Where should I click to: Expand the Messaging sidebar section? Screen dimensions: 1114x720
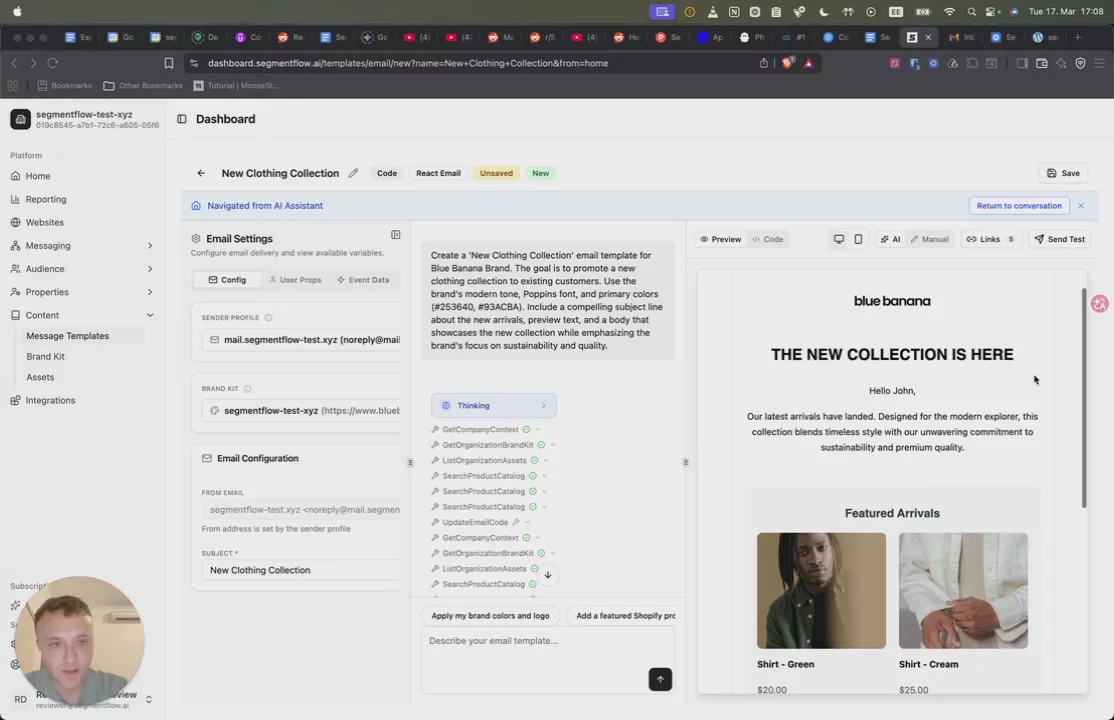tap(82, 245)
